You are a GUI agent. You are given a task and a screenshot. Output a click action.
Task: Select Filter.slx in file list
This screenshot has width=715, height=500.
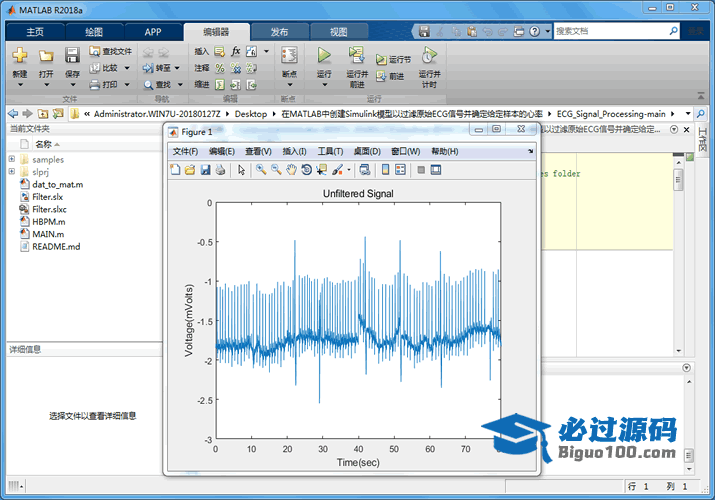47,197
